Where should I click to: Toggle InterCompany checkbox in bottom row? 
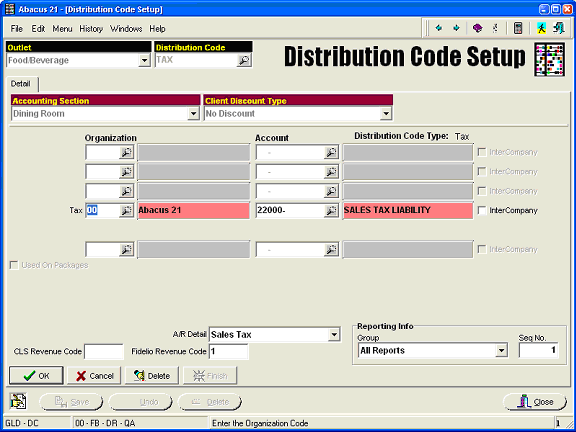[x=482, y=249]
